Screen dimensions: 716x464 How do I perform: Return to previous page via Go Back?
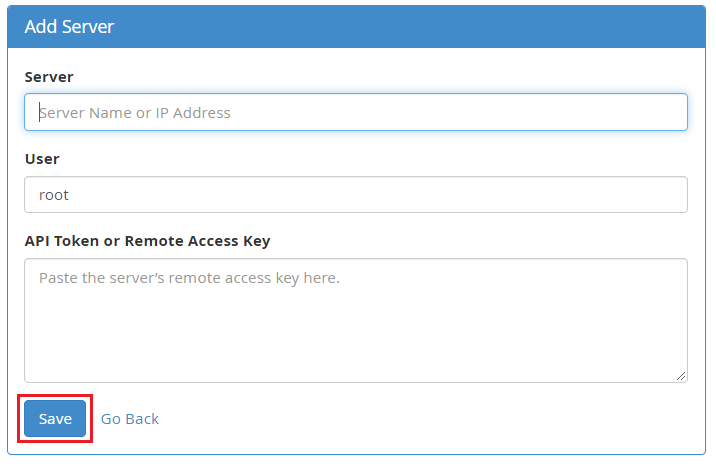point(130,419)
